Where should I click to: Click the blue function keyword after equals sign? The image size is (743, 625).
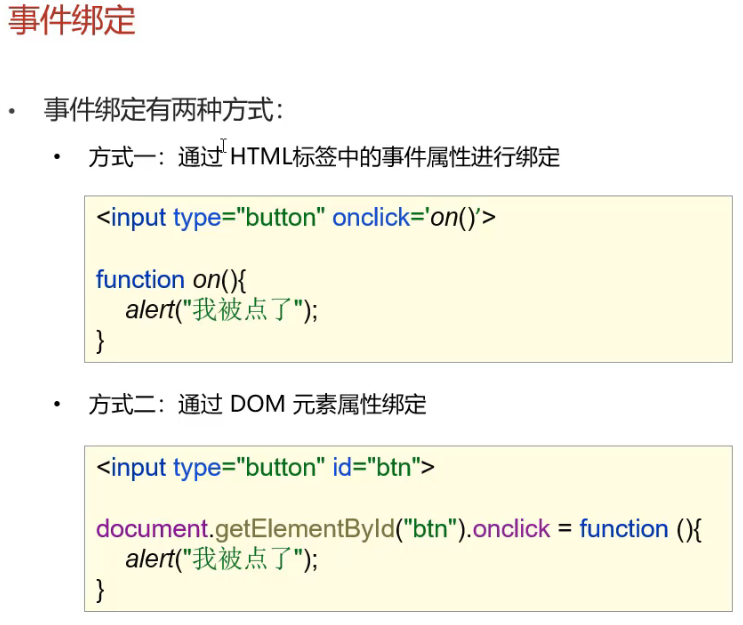623,529
